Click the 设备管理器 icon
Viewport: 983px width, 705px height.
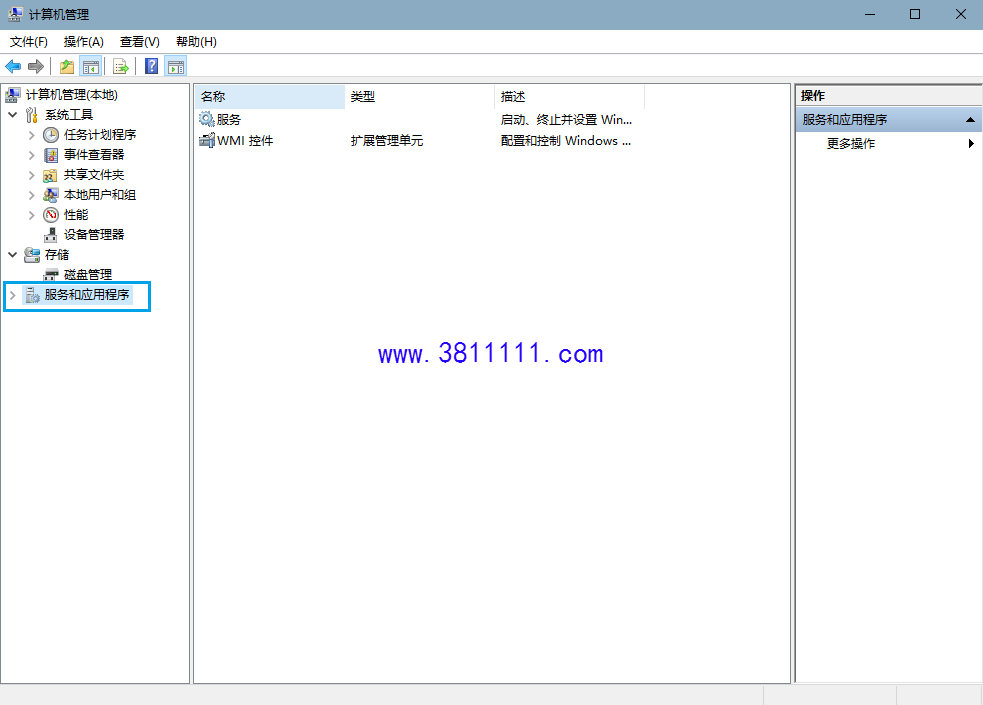(x=51, y=235)
